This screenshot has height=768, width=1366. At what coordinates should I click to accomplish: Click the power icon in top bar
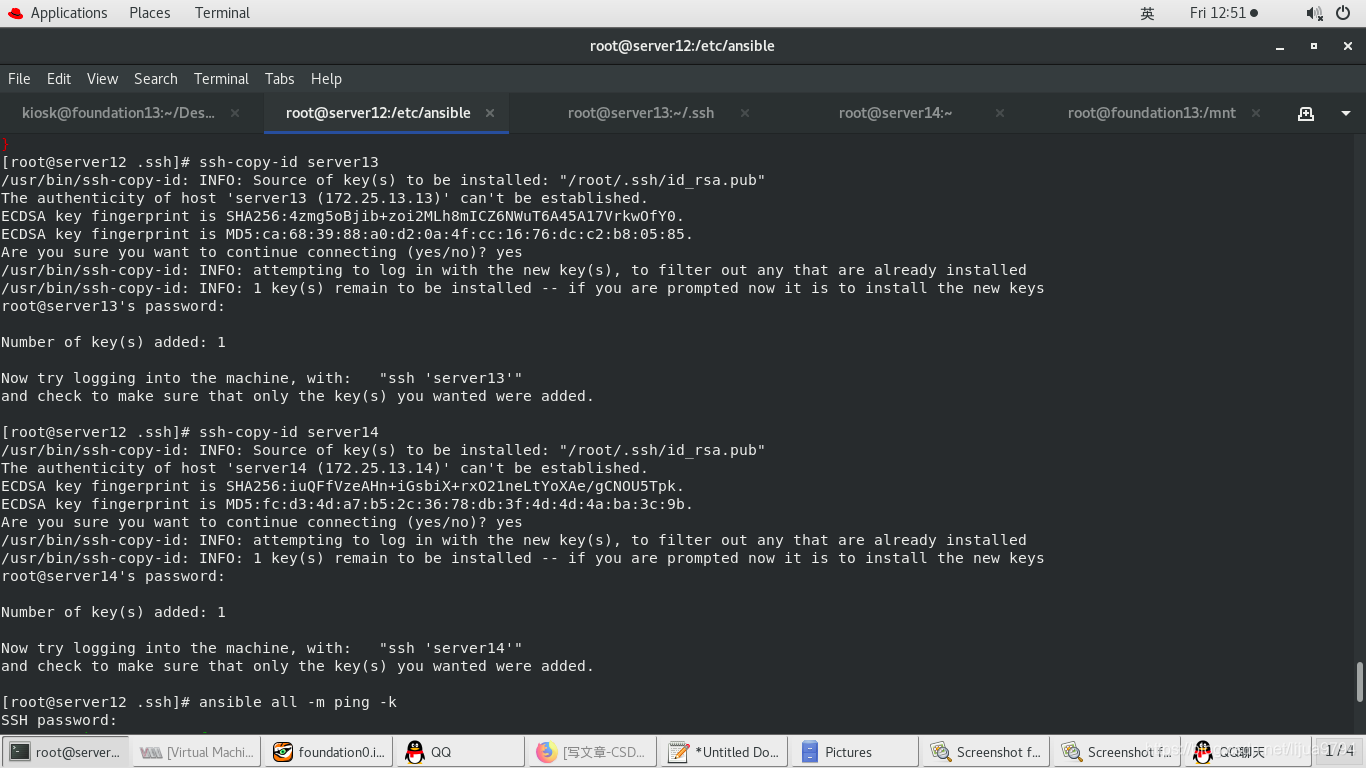coord(1343,13)
